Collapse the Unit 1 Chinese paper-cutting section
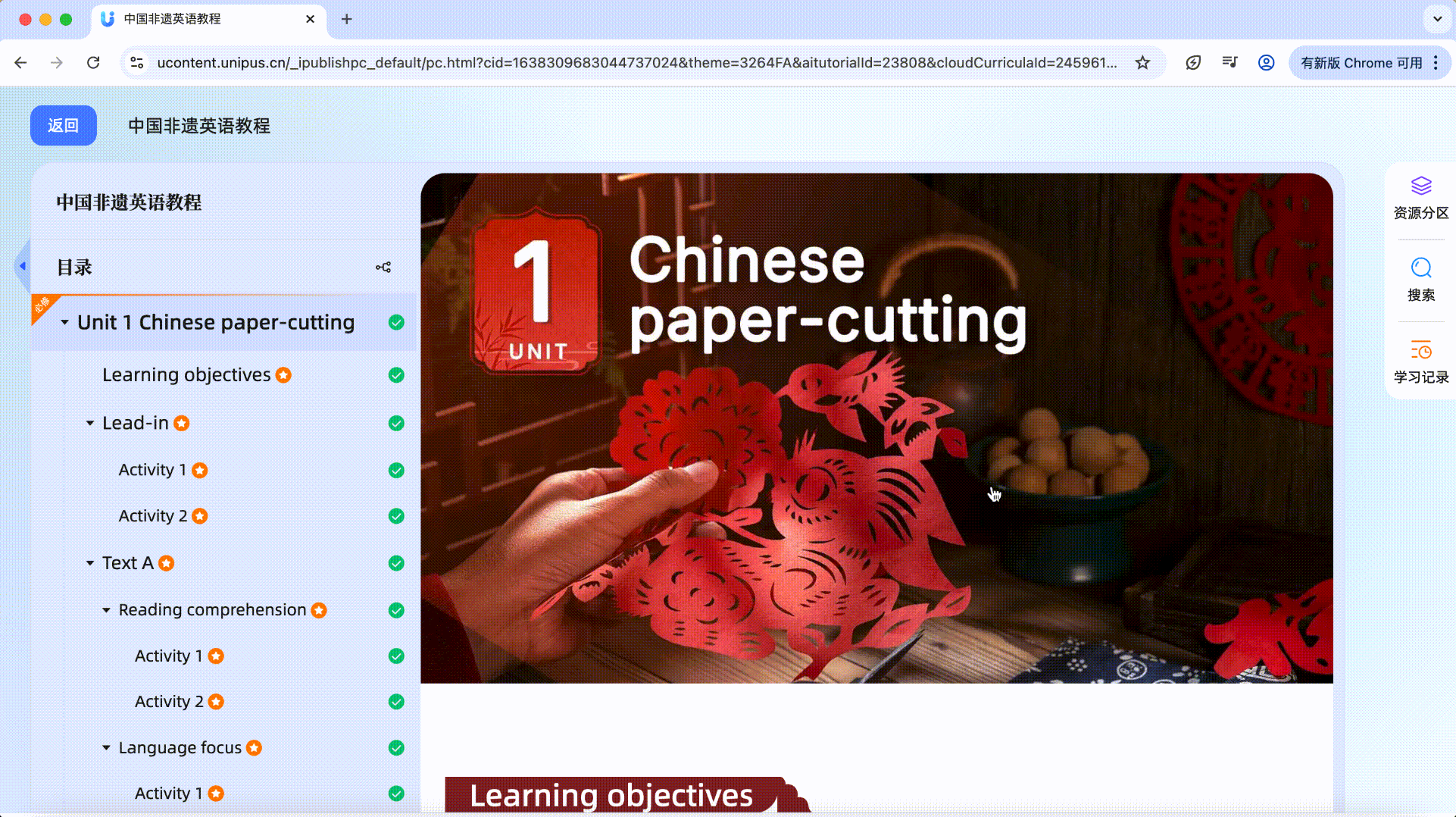This screenshot has height=817, width=1456. click(65, 323)
